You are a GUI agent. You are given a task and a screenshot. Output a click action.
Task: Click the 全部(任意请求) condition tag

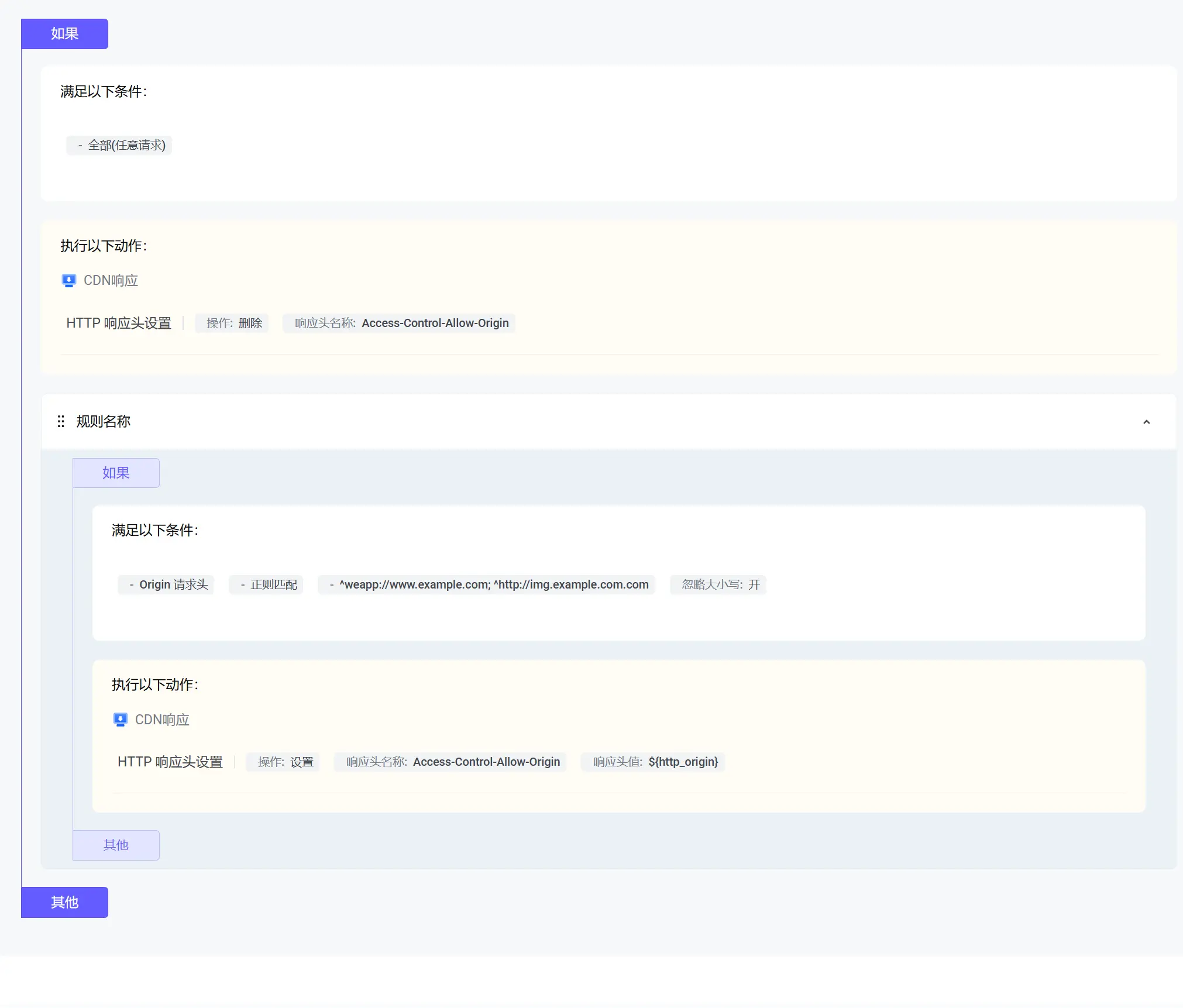pyautogui.click(x=119, y=145)
